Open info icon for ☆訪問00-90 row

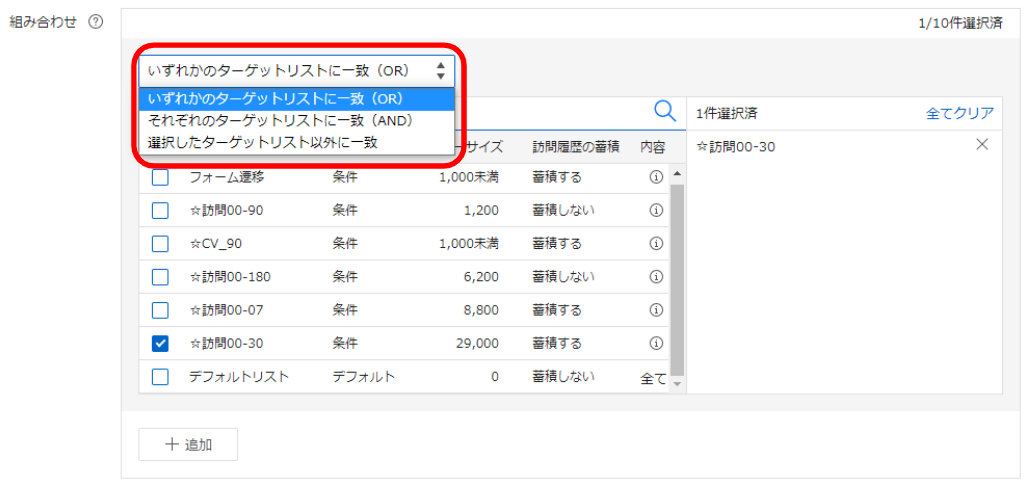656,210
